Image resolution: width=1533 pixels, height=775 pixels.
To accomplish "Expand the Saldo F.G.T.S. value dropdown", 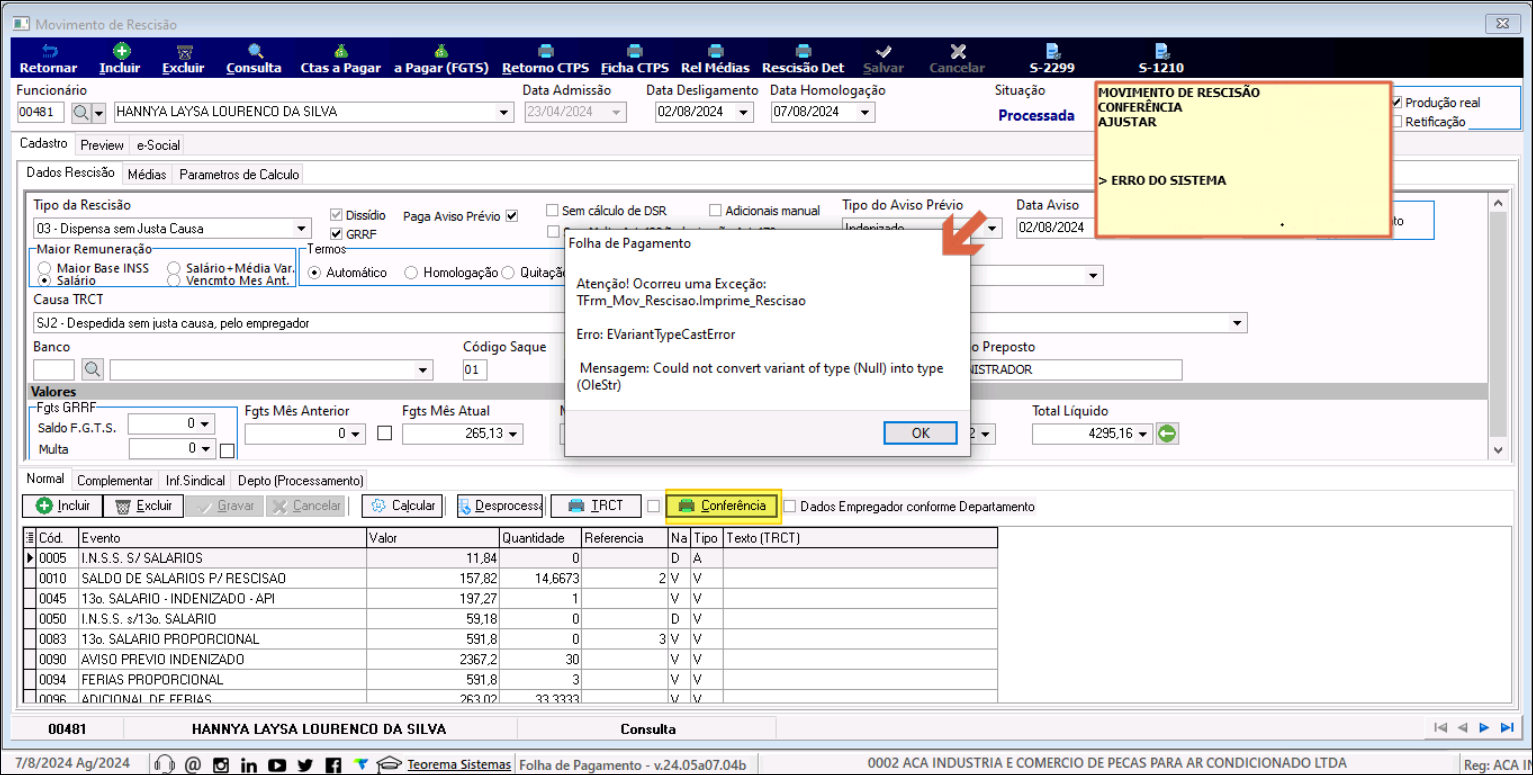I will (206, 425).
